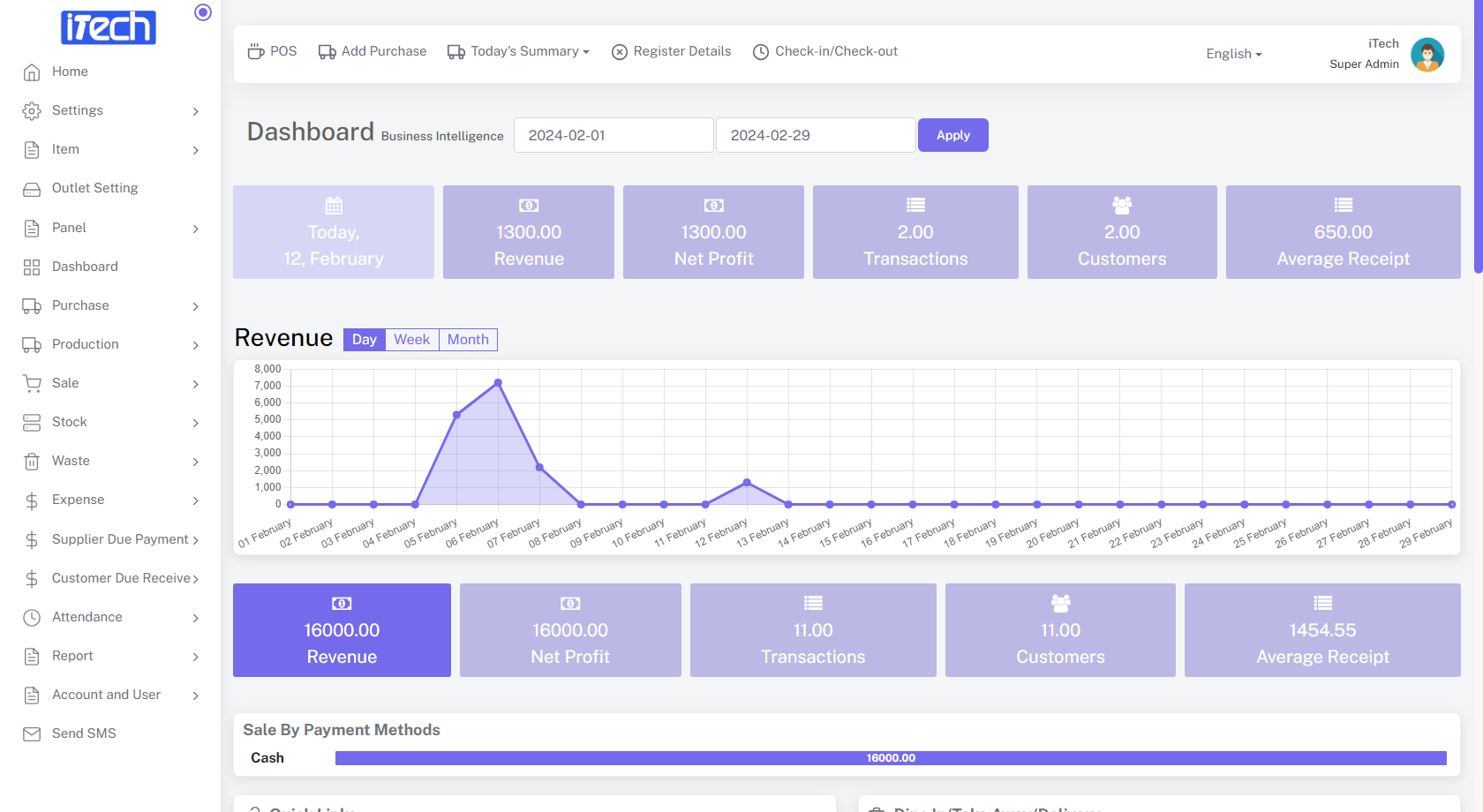Click the POS register icon
The height and width of the screenshot is (812, 1483).
[x=256, y=52]
